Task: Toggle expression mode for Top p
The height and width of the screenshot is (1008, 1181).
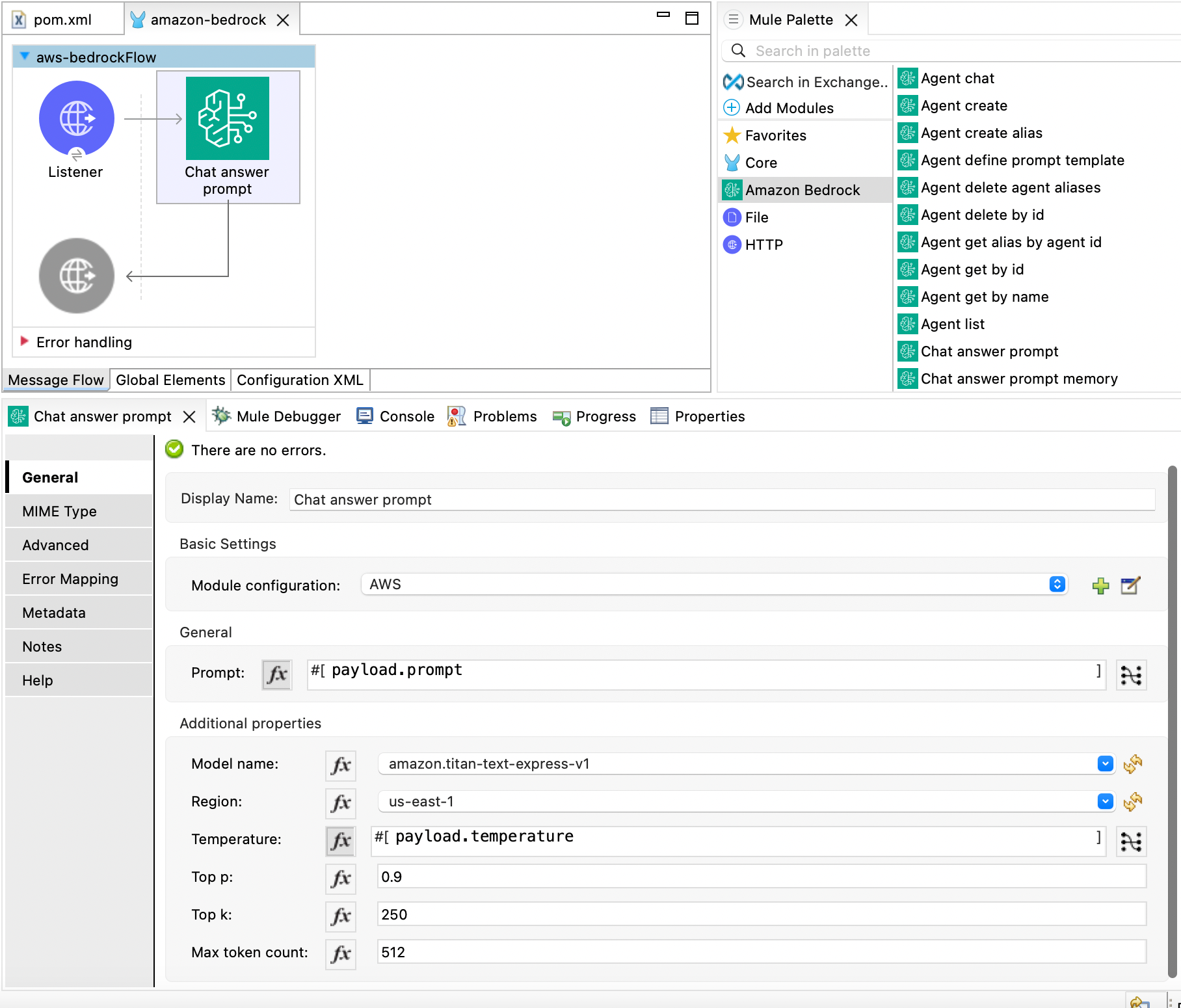Action: pyautogui.click(x=341, y=879)
